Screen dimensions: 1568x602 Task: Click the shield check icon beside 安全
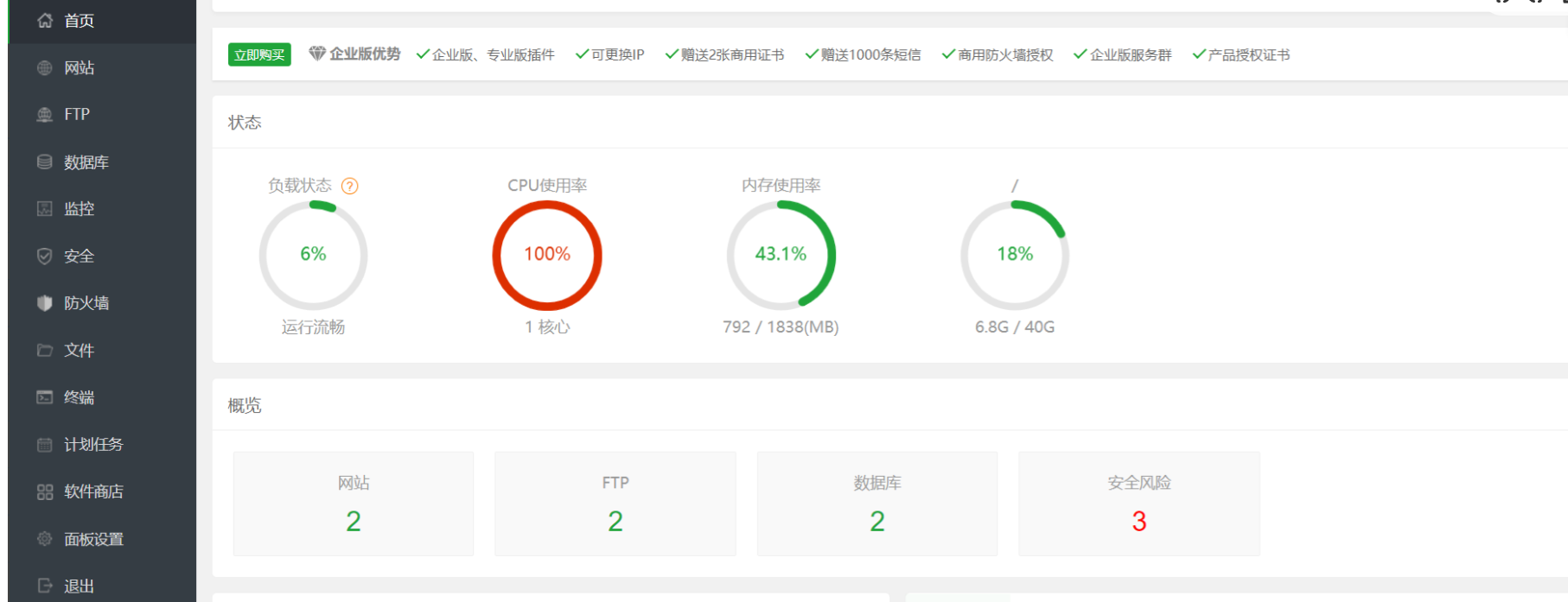(45, 256)
